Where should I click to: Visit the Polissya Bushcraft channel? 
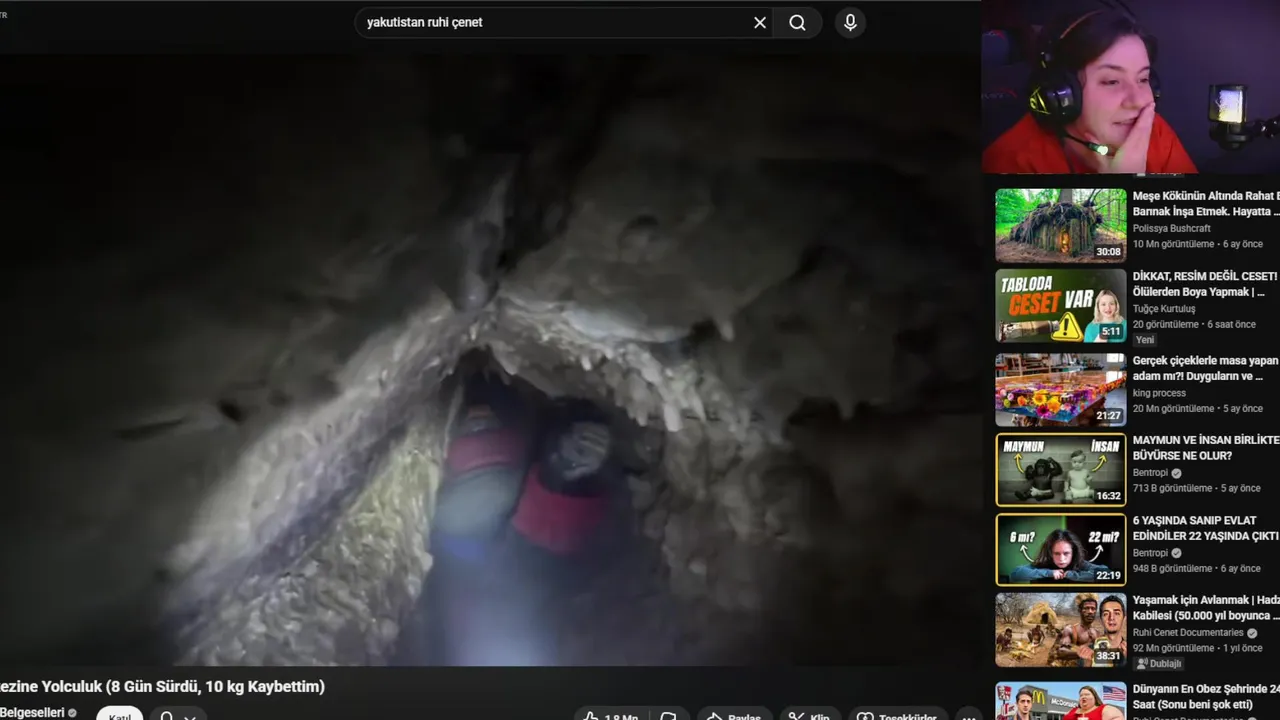[x=1171, y=228]
